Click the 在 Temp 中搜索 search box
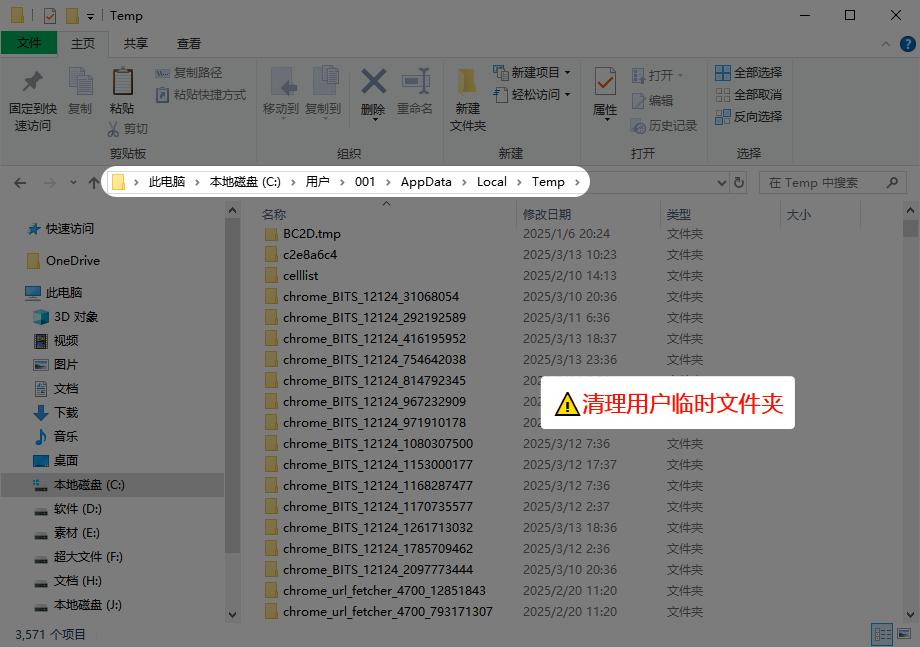This screenshot has height=647, width=920. (x=818, y=183)
